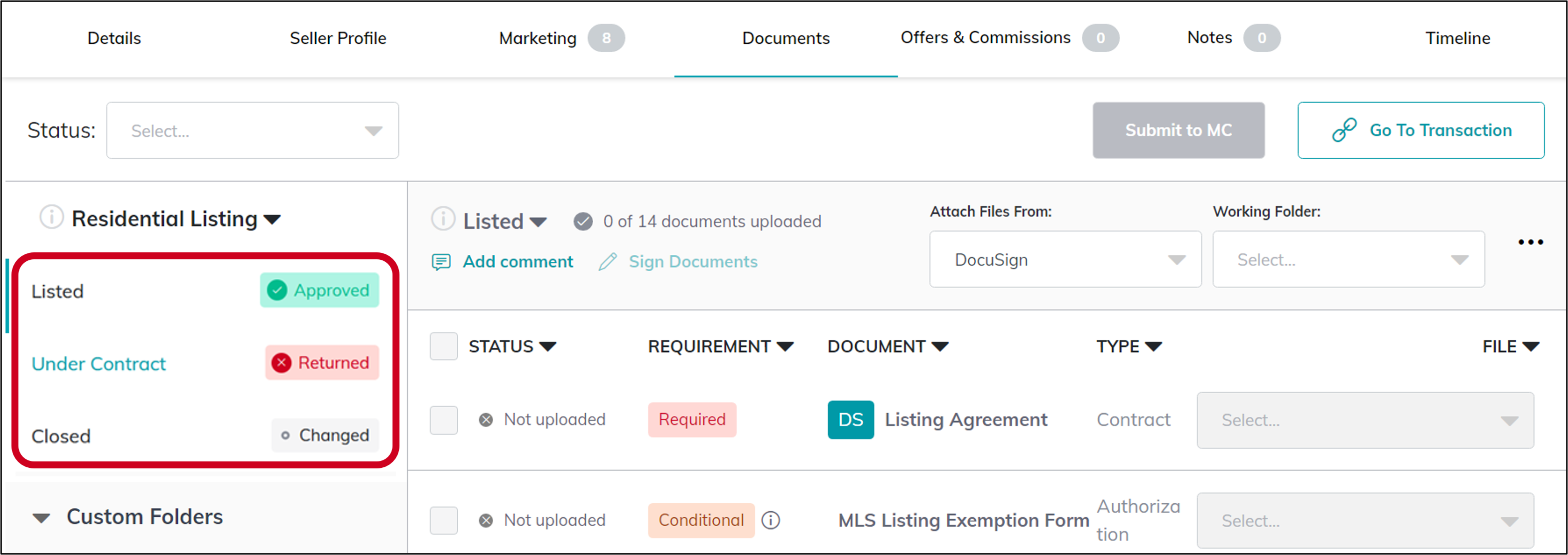Switch to the Seller Profile tab

338,38
